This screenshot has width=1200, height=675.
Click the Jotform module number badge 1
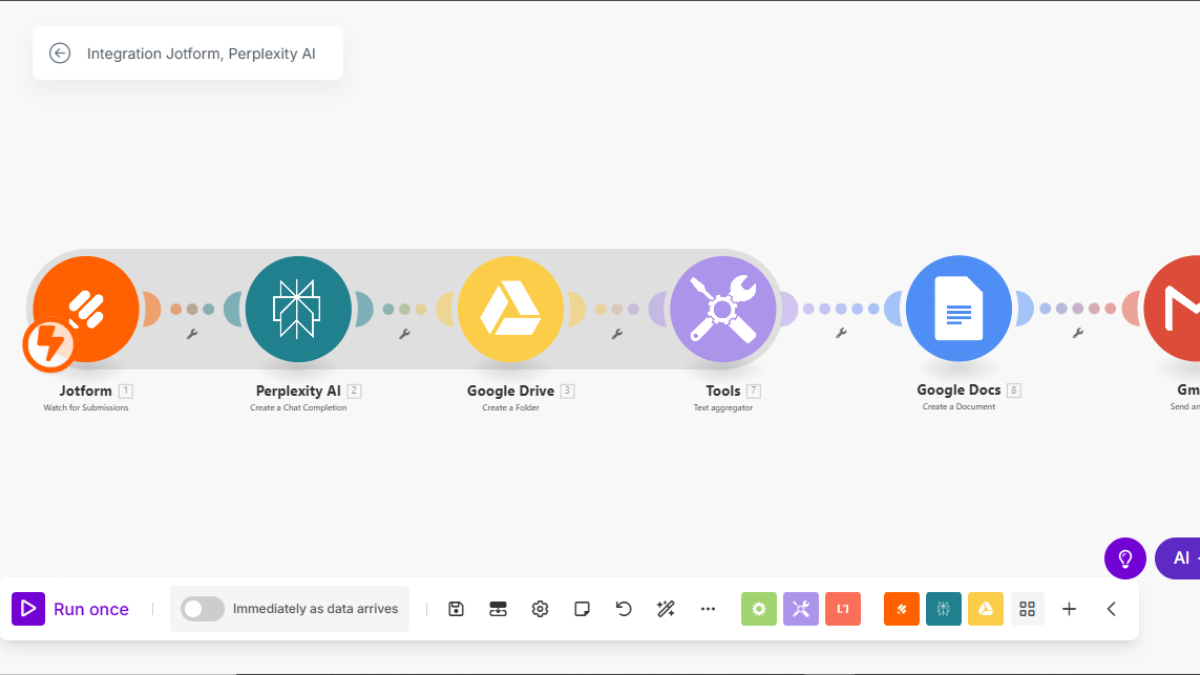[126, 391]
